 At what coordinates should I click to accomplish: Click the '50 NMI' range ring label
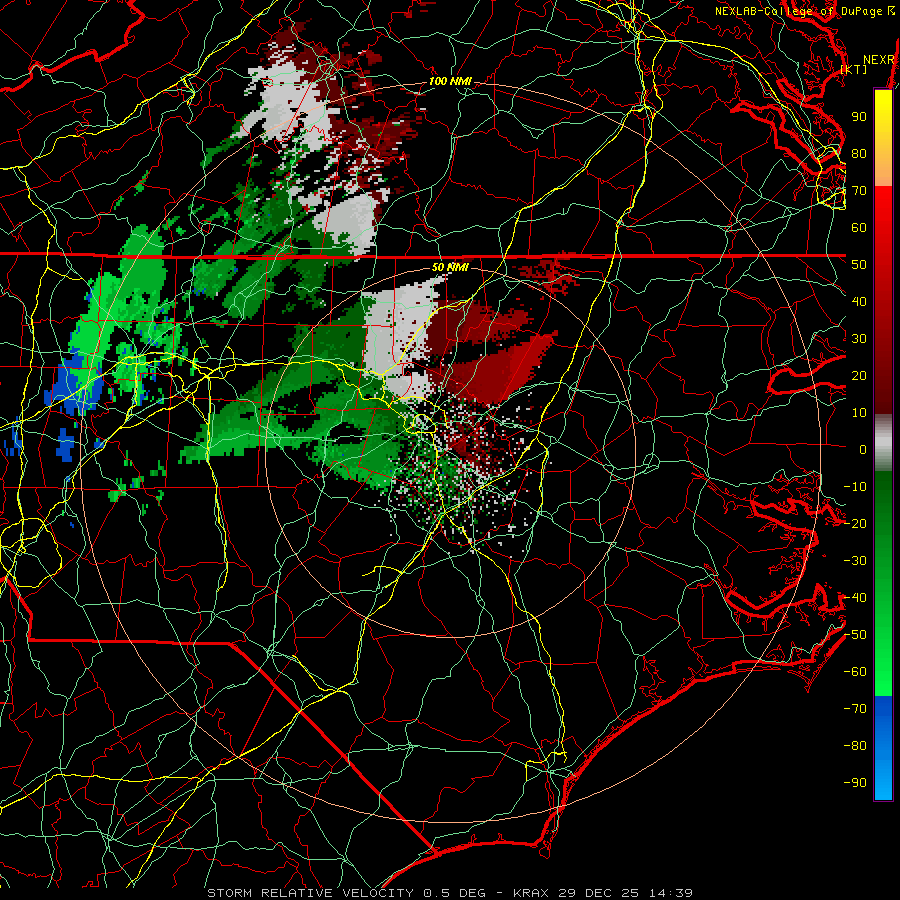point(450,267)
